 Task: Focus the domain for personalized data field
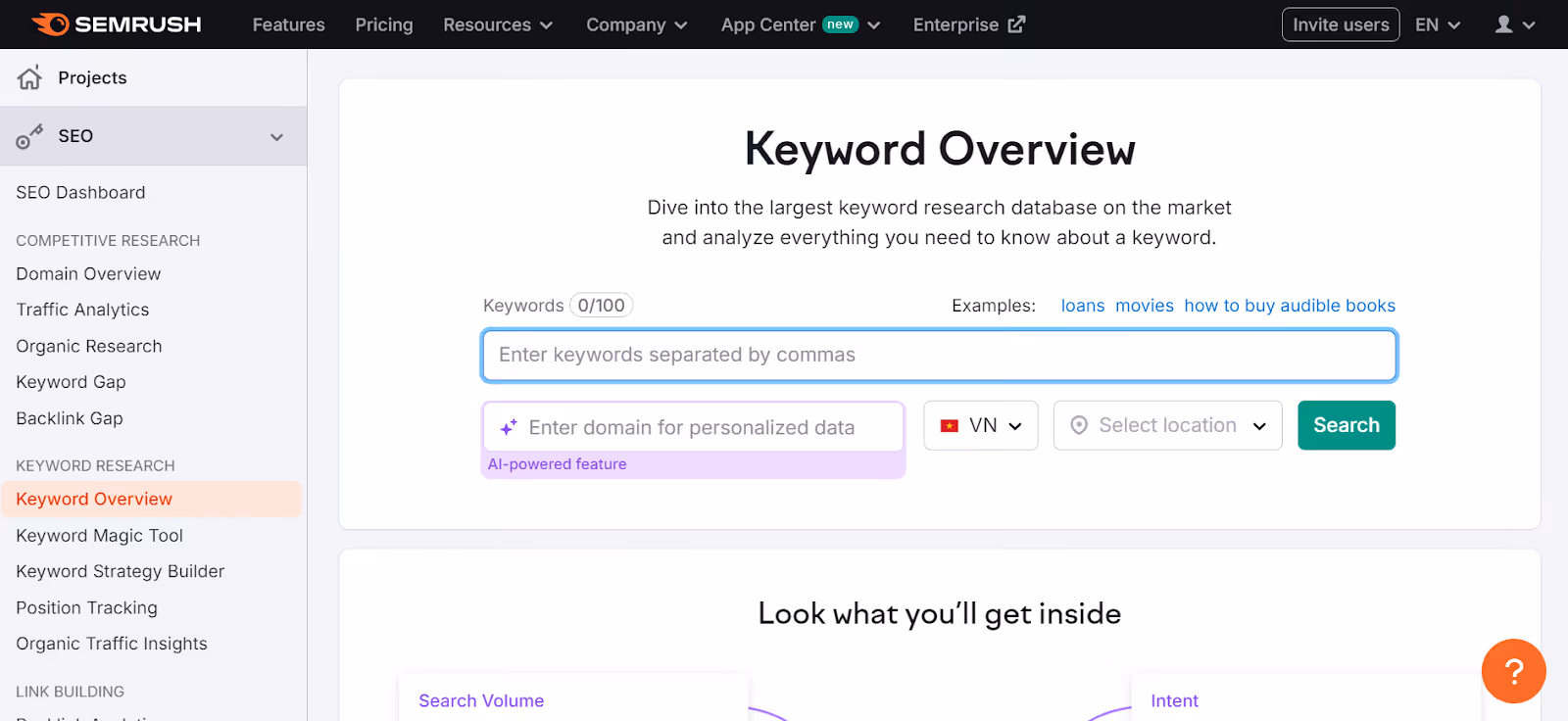tap(693, 427)
